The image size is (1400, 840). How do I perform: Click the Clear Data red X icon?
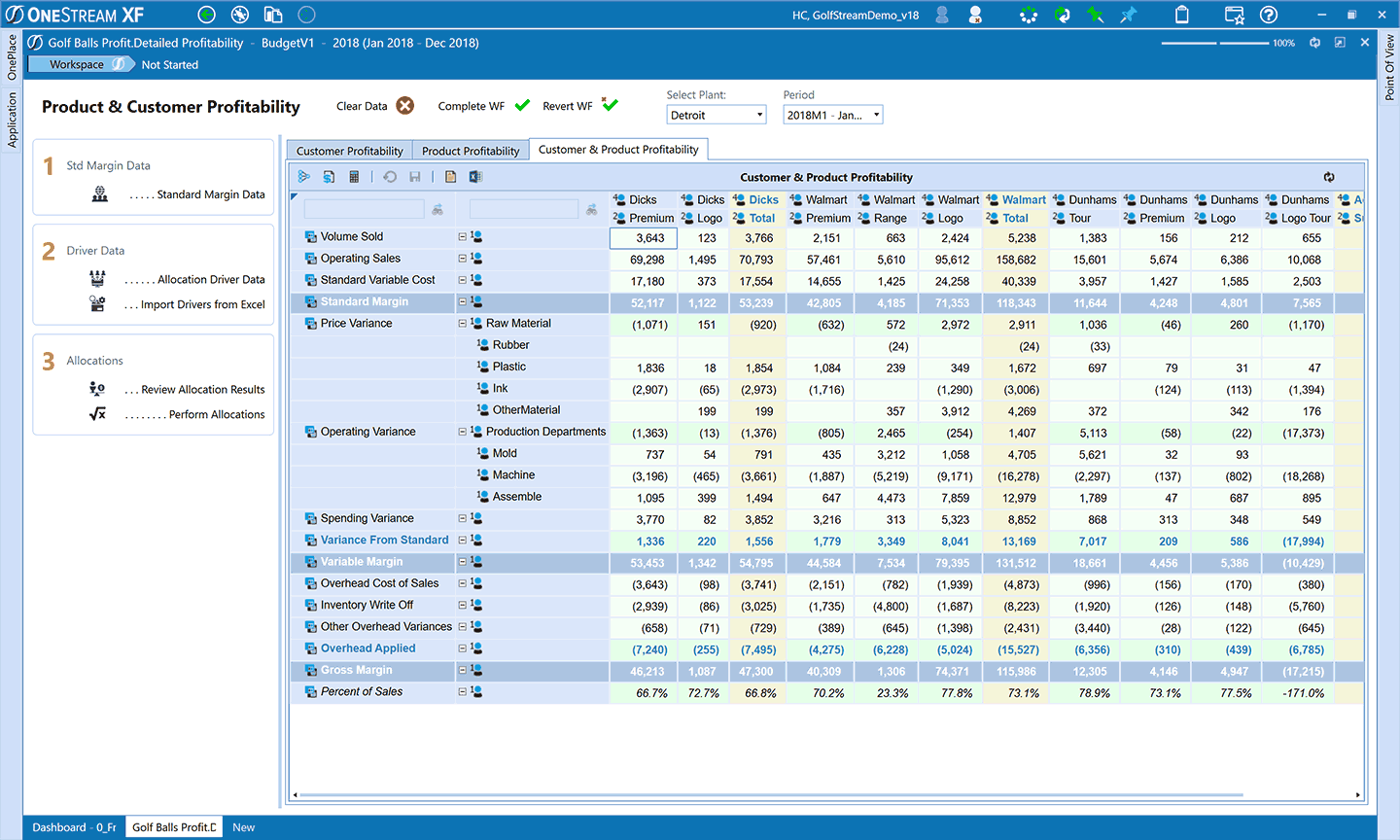(405, 106)
